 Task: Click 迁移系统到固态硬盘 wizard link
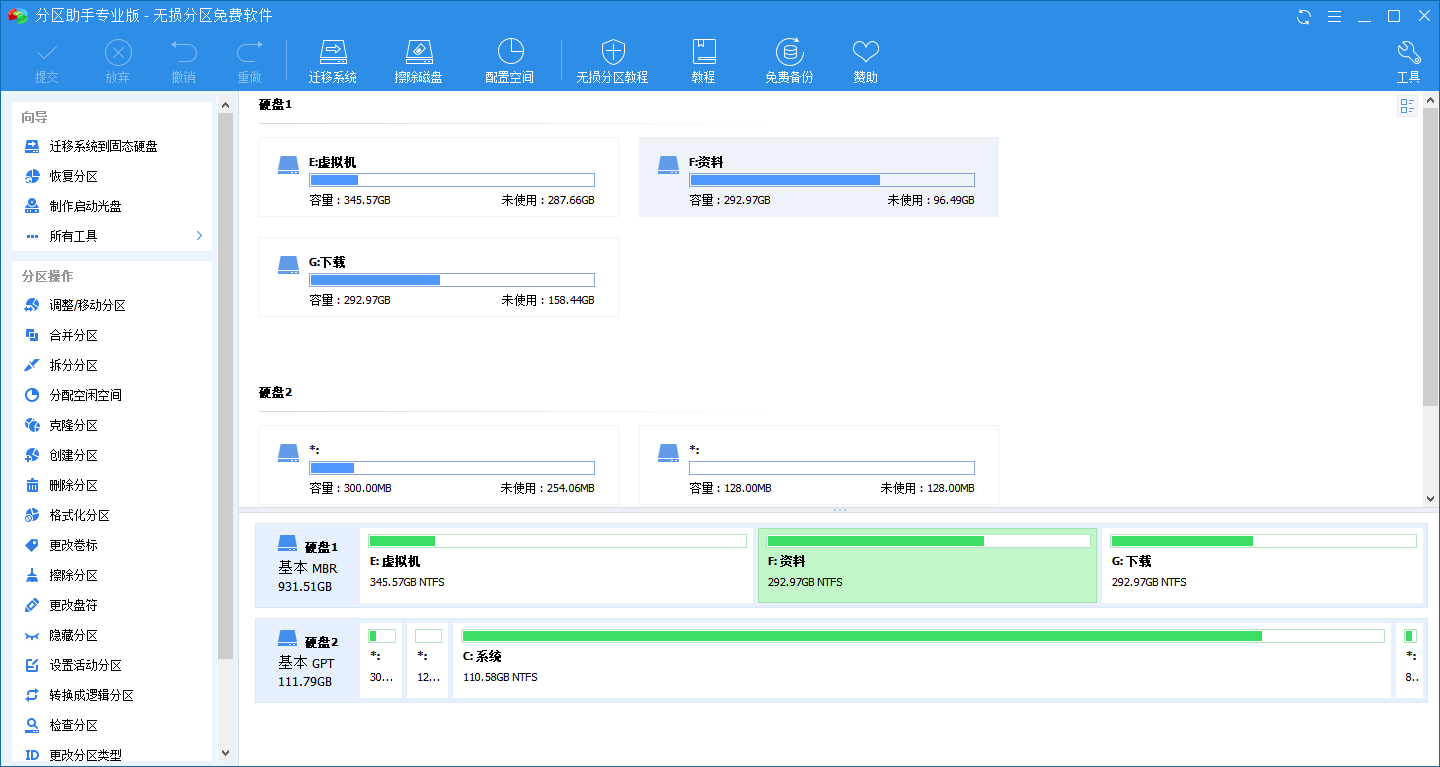point(103,146)
